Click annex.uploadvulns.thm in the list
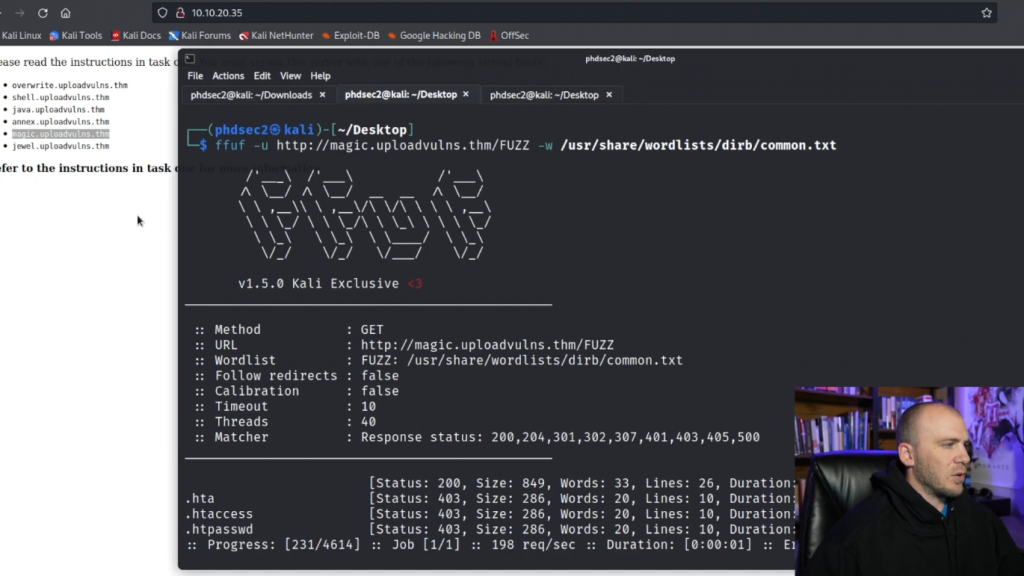This screenshot has width=1024, height=576. tap(61, 121)
